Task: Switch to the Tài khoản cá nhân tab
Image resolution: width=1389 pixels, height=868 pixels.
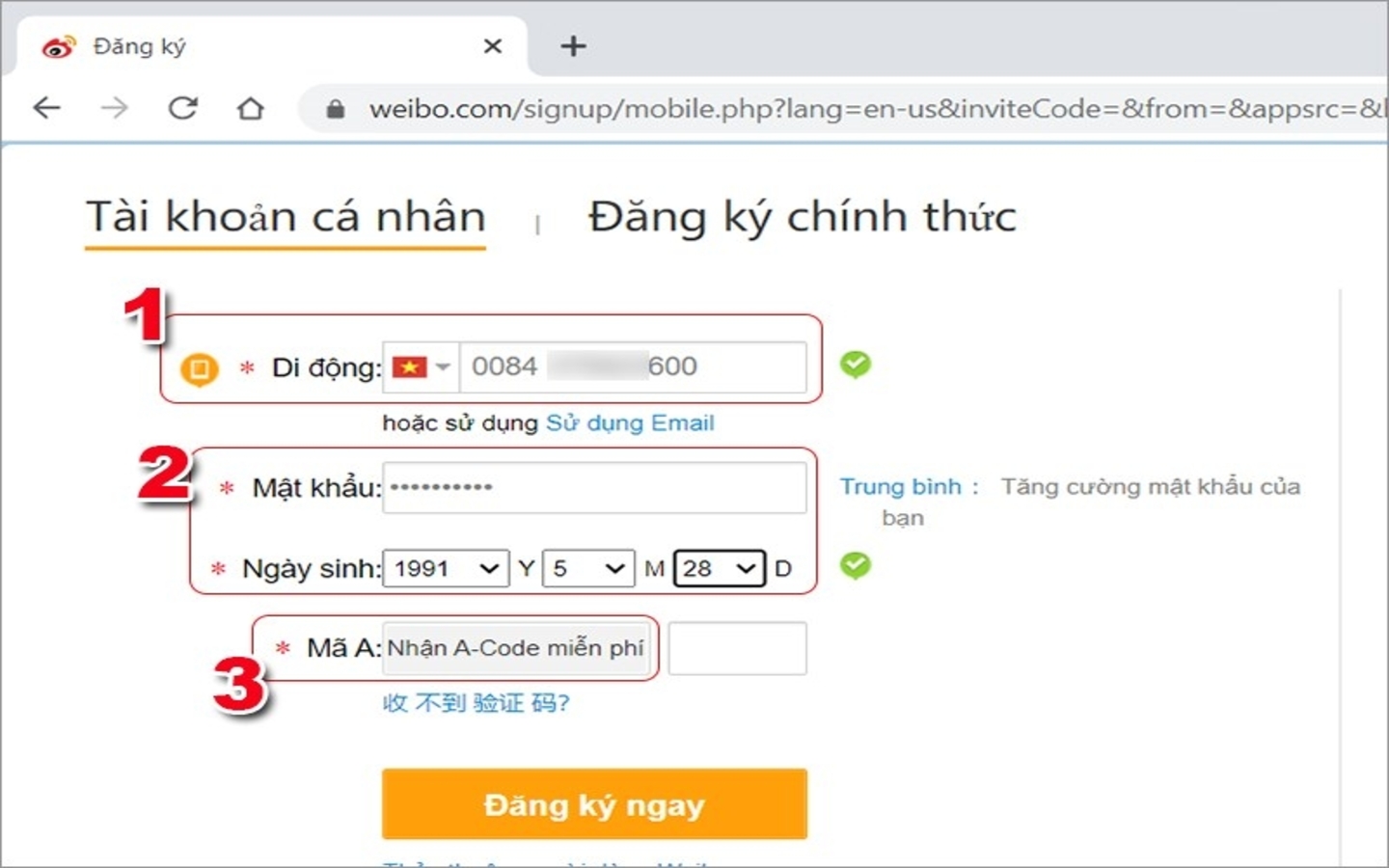Action: tap(286, 216)
